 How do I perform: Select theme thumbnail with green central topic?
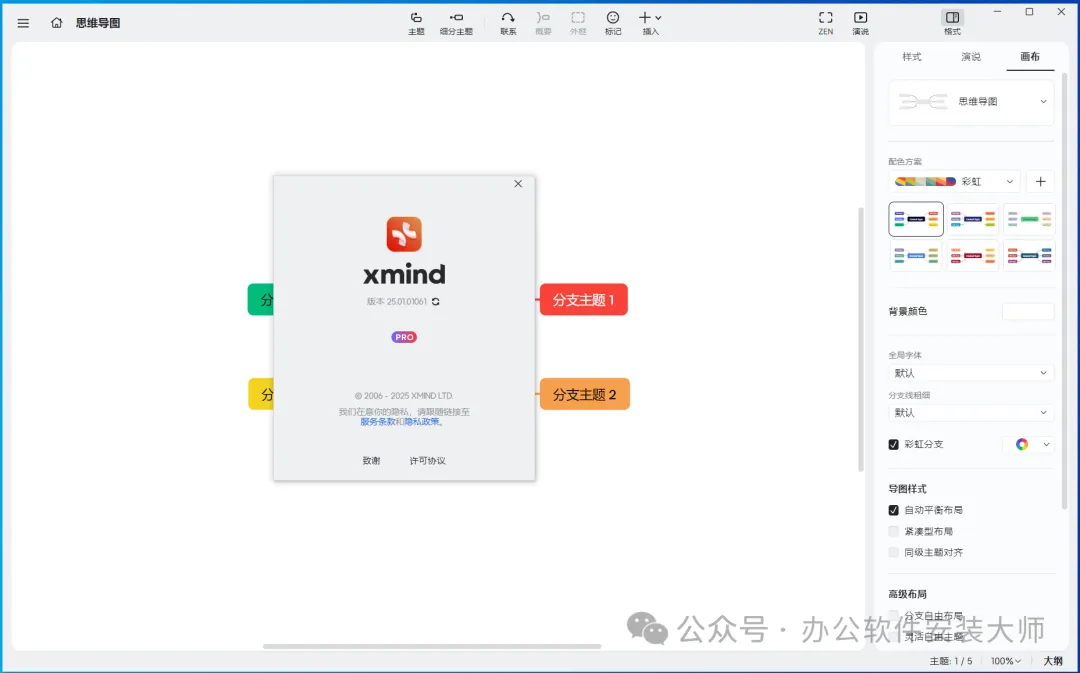coord(1029,219)
